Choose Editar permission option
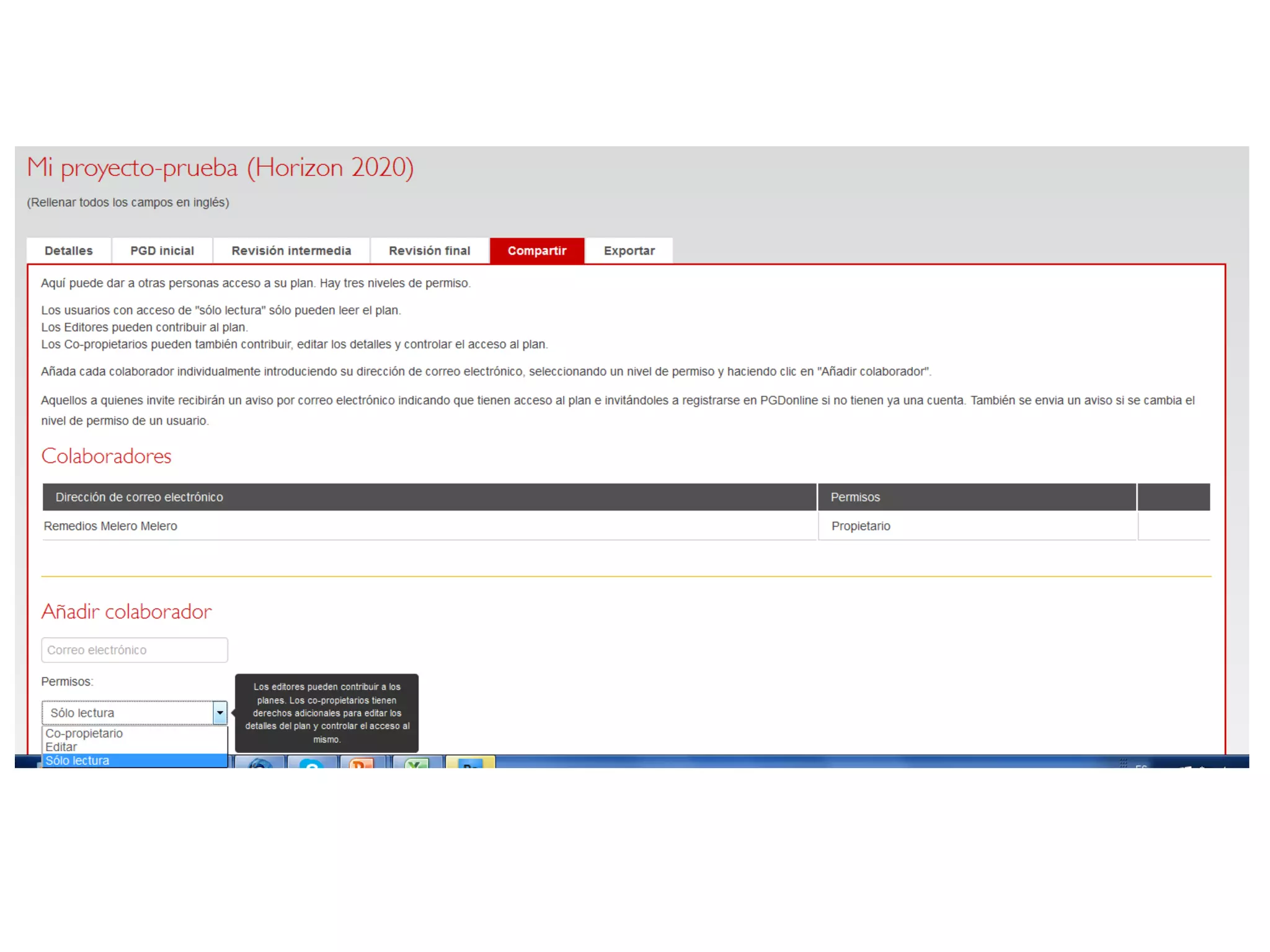 (61, 747)
